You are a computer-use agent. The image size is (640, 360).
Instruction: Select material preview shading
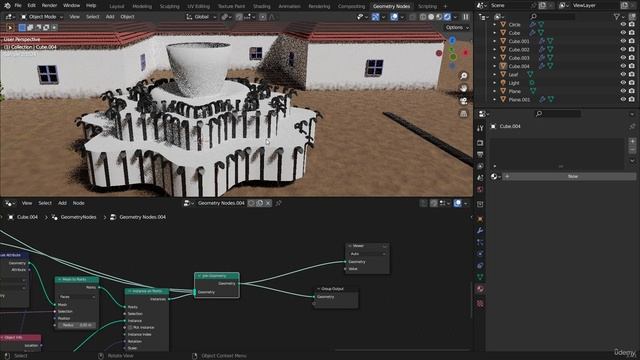(x=439, y=17)
